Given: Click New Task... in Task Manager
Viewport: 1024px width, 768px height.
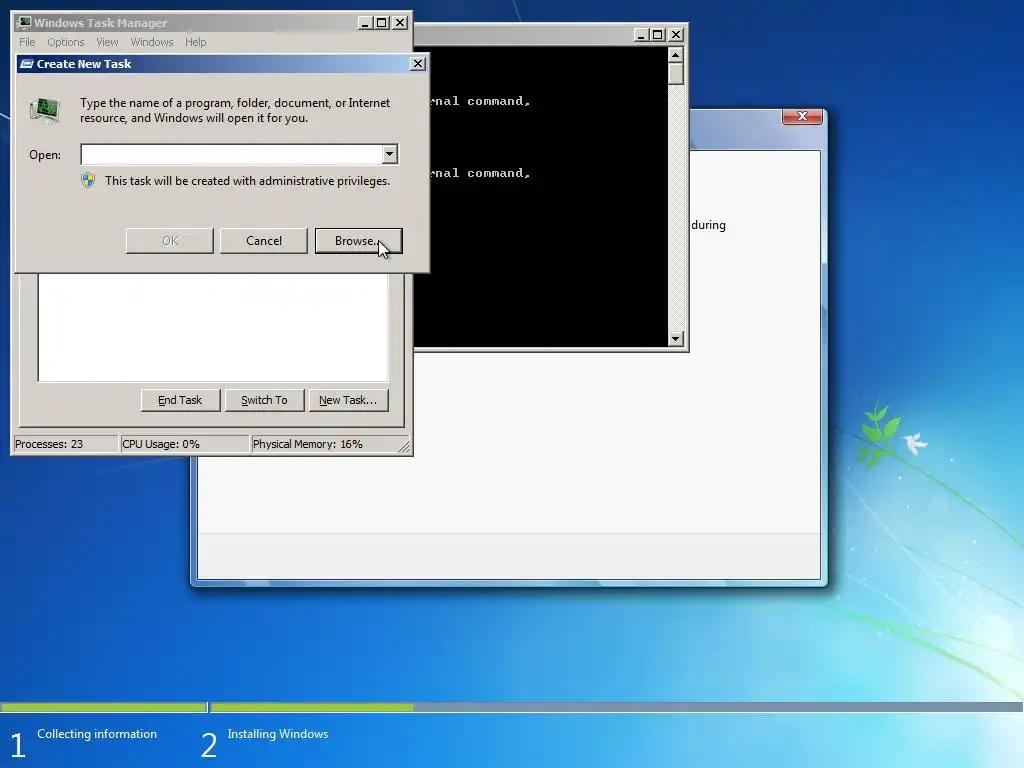Looking at the screenshot, I should tap(348, 400).
